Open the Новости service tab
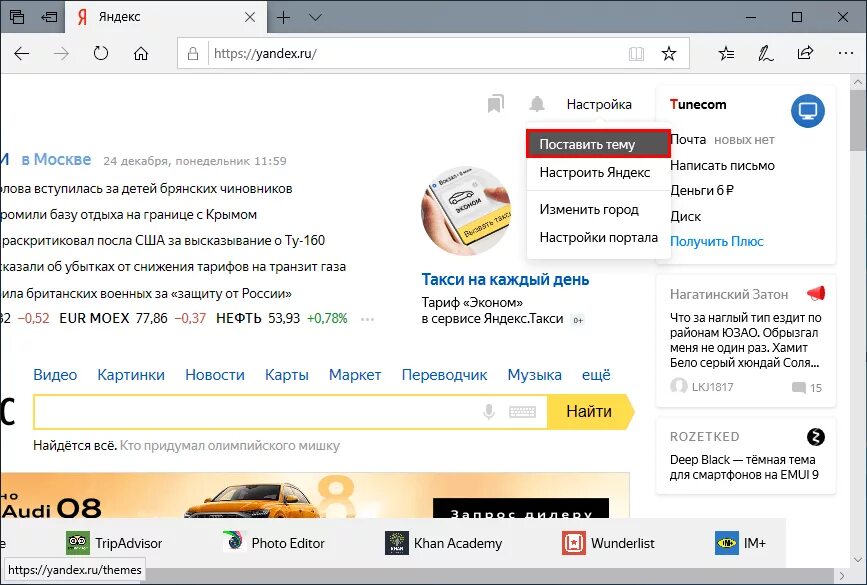This screenshot has width=867, height=585. pyautogui.click(x=215, y=375)
